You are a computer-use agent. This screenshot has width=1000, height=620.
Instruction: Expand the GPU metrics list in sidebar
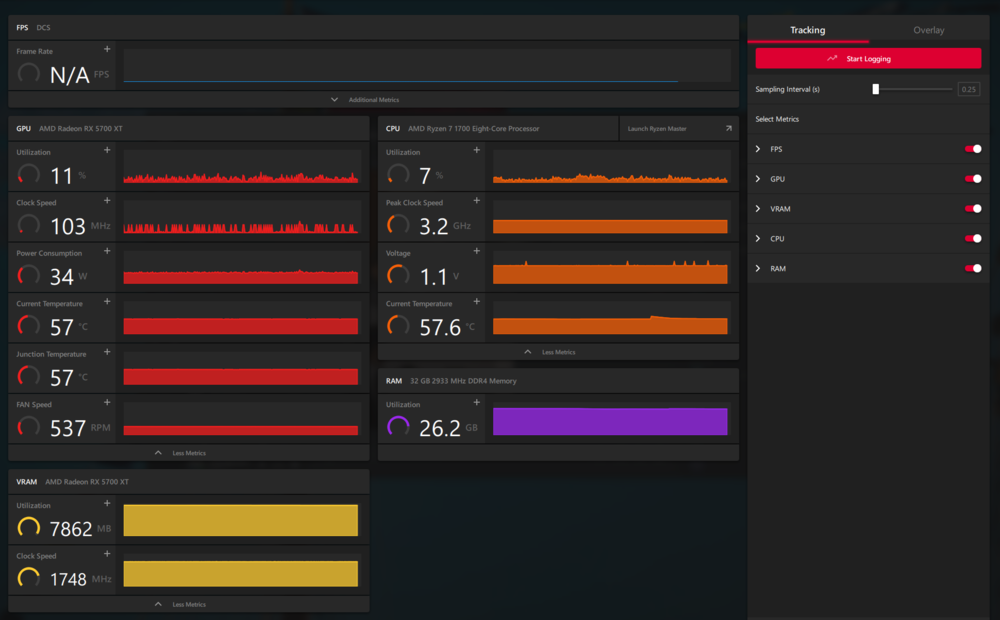pos(758,179)
